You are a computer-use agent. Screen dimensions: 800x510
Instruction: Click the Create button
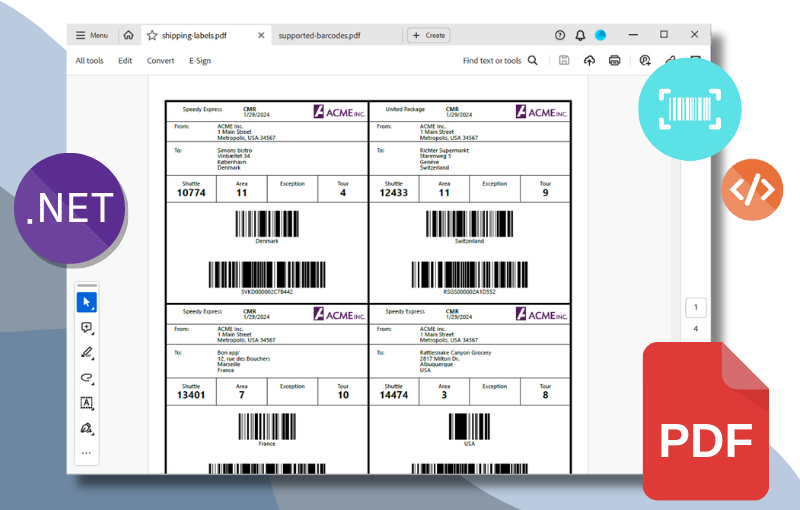coord(429,35)
